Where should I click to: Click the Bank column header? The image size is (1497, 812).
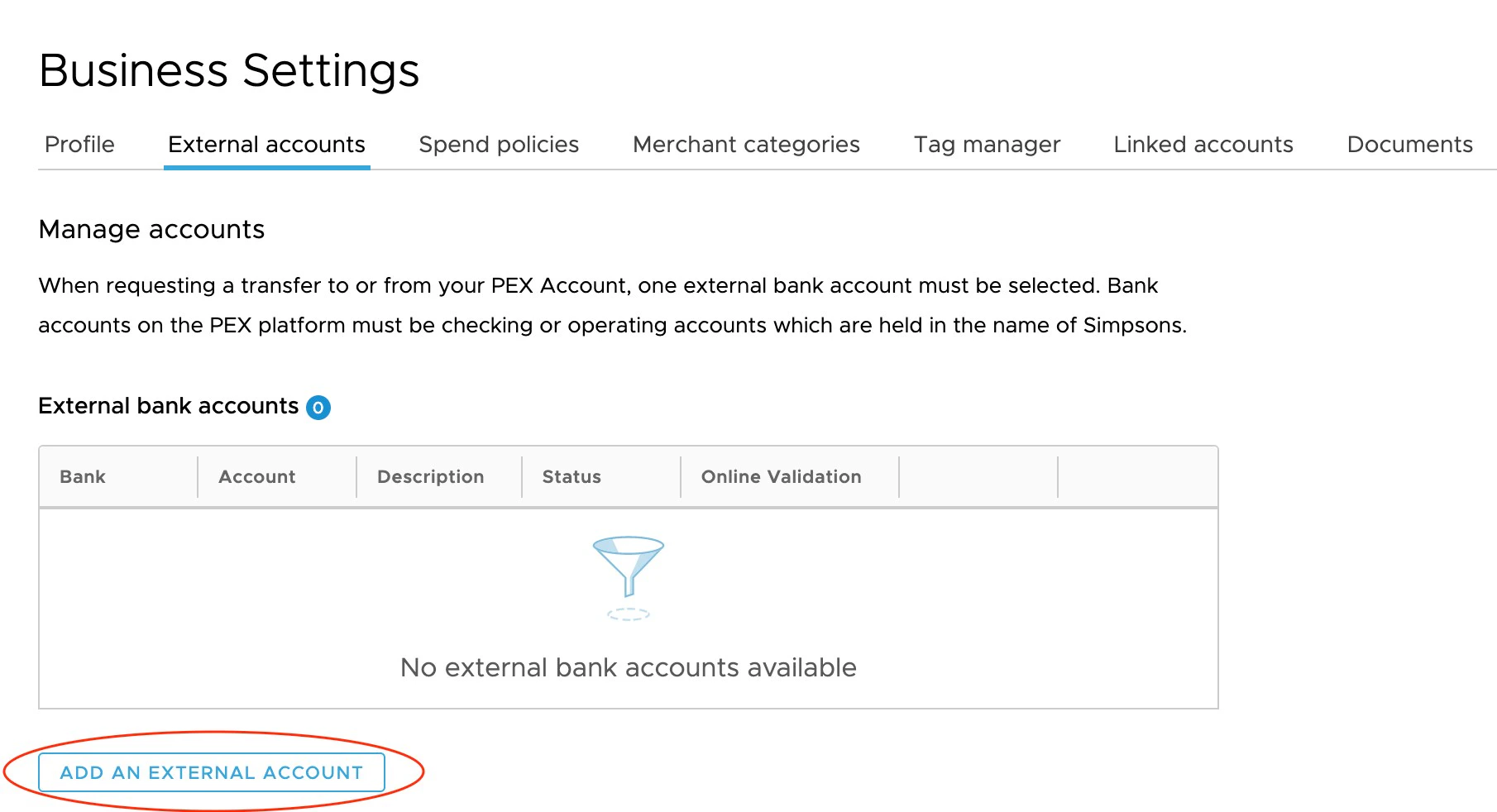coord(83,476)
